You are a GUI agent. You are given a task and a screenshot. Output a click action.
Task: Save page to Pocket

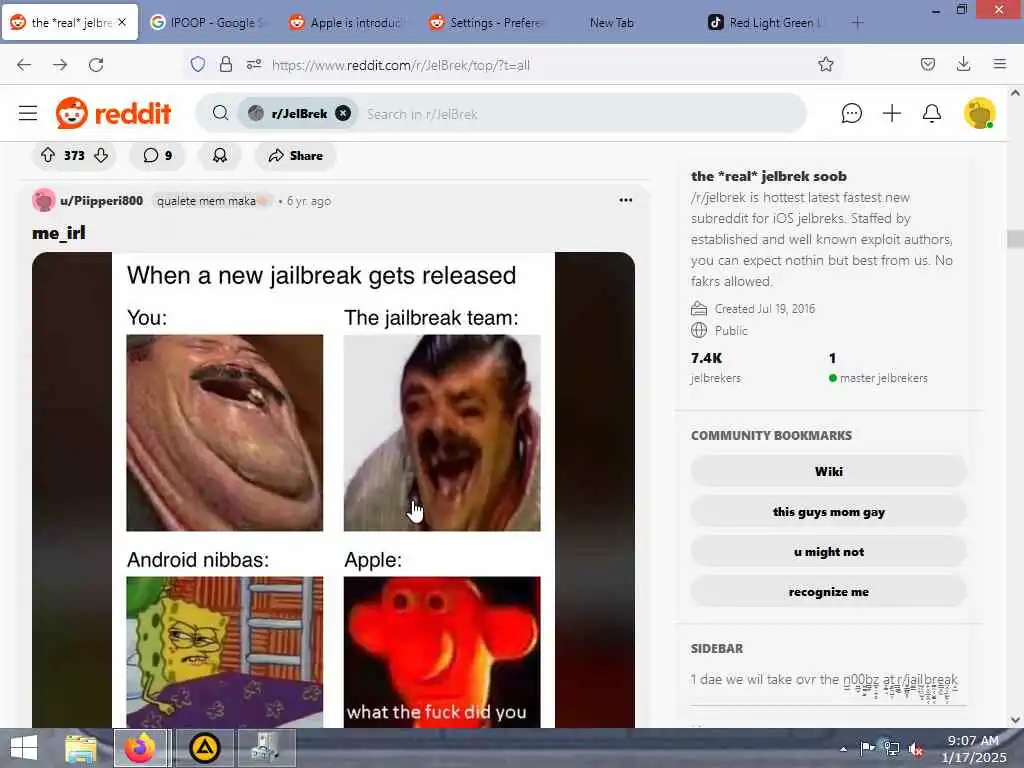(927, 64)
